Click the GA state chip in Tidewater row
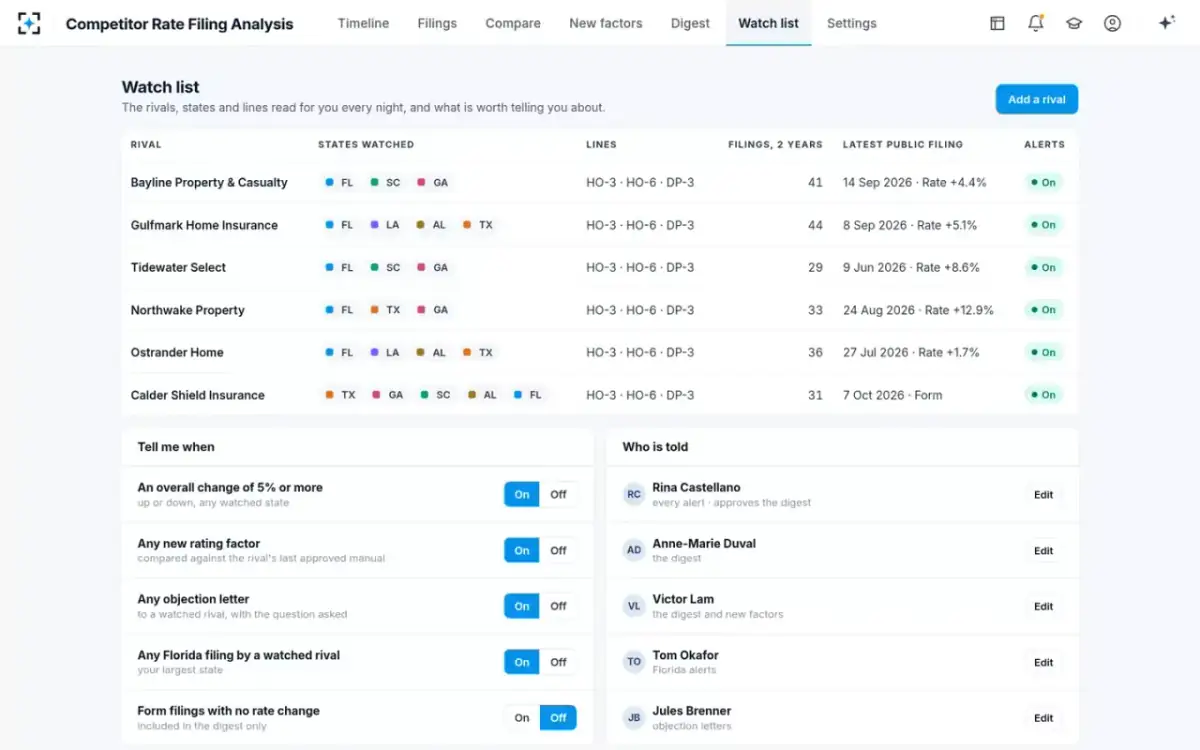 [x=433, y=268]
